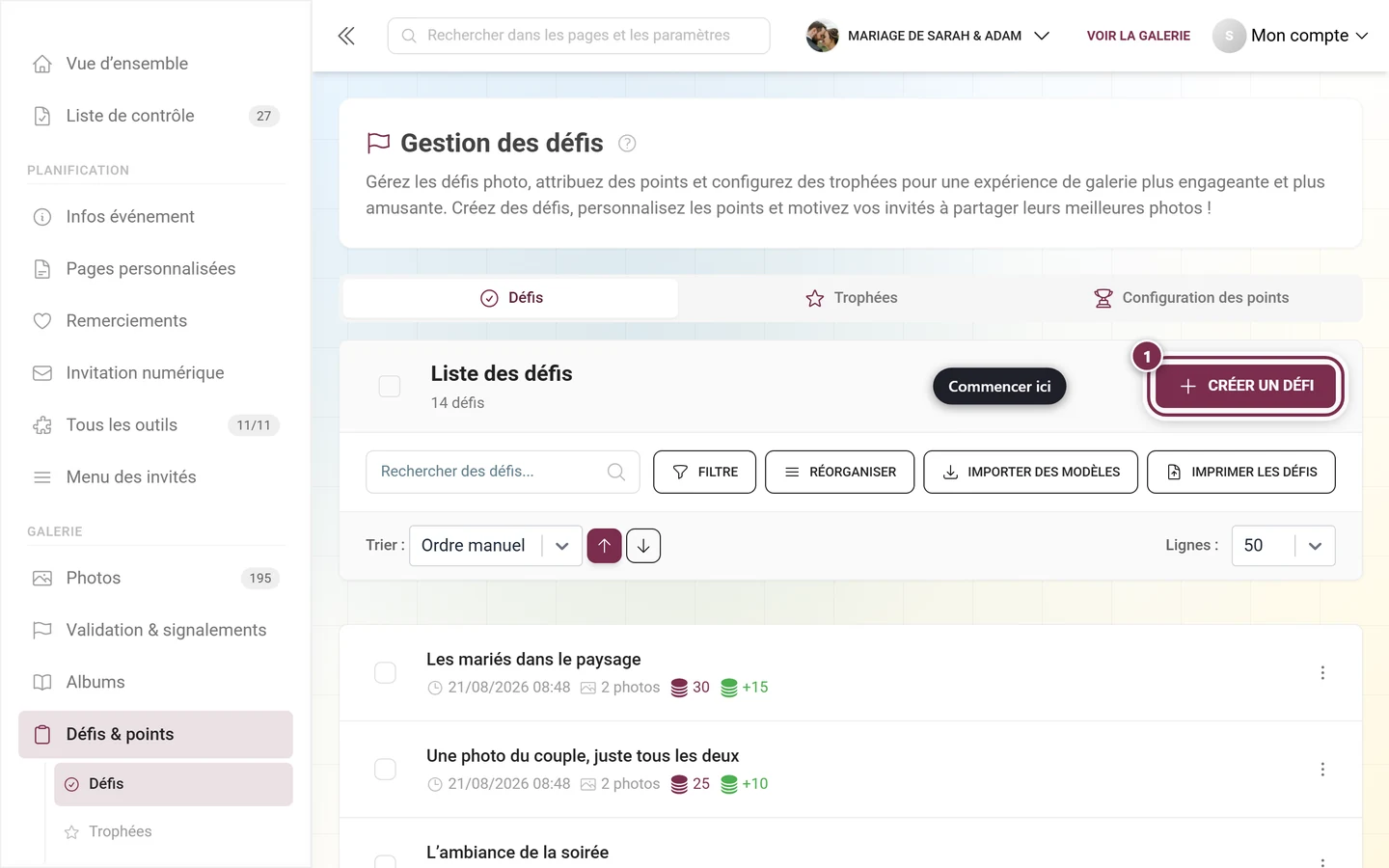The height and width of the screenshot is (868, 1389).
Task: Switch to the Configuration des points tab
Action: click(x=1192, y=298)
